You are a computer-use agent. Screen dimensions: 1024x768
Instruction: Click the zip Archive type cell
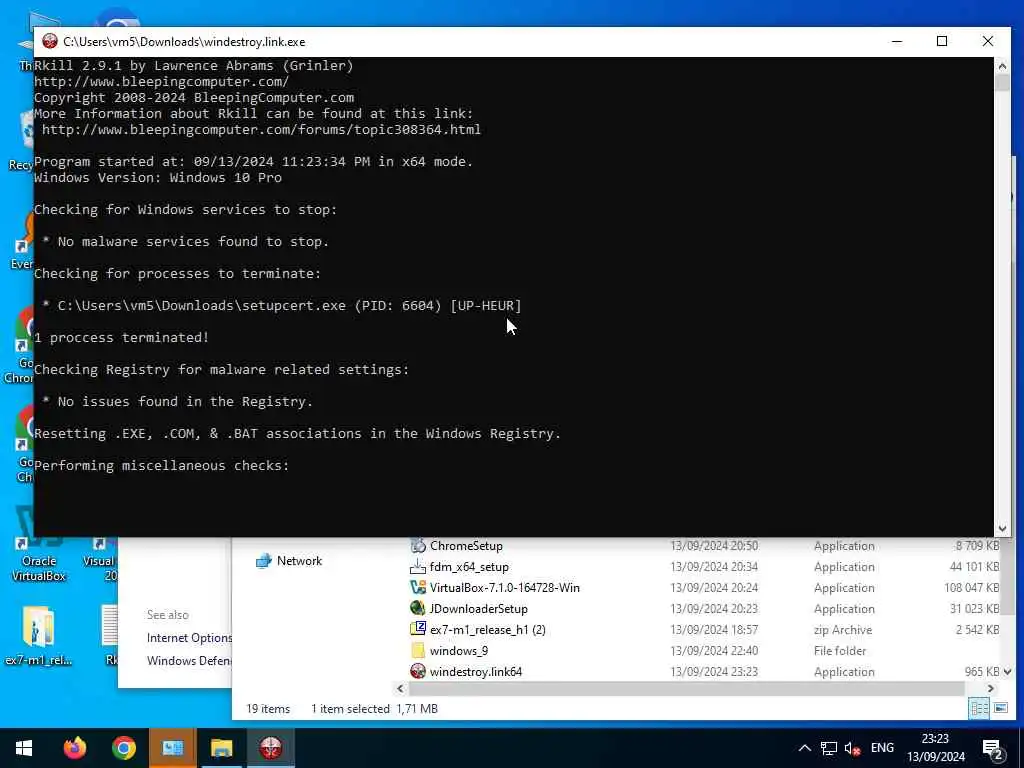pos(842,630)
